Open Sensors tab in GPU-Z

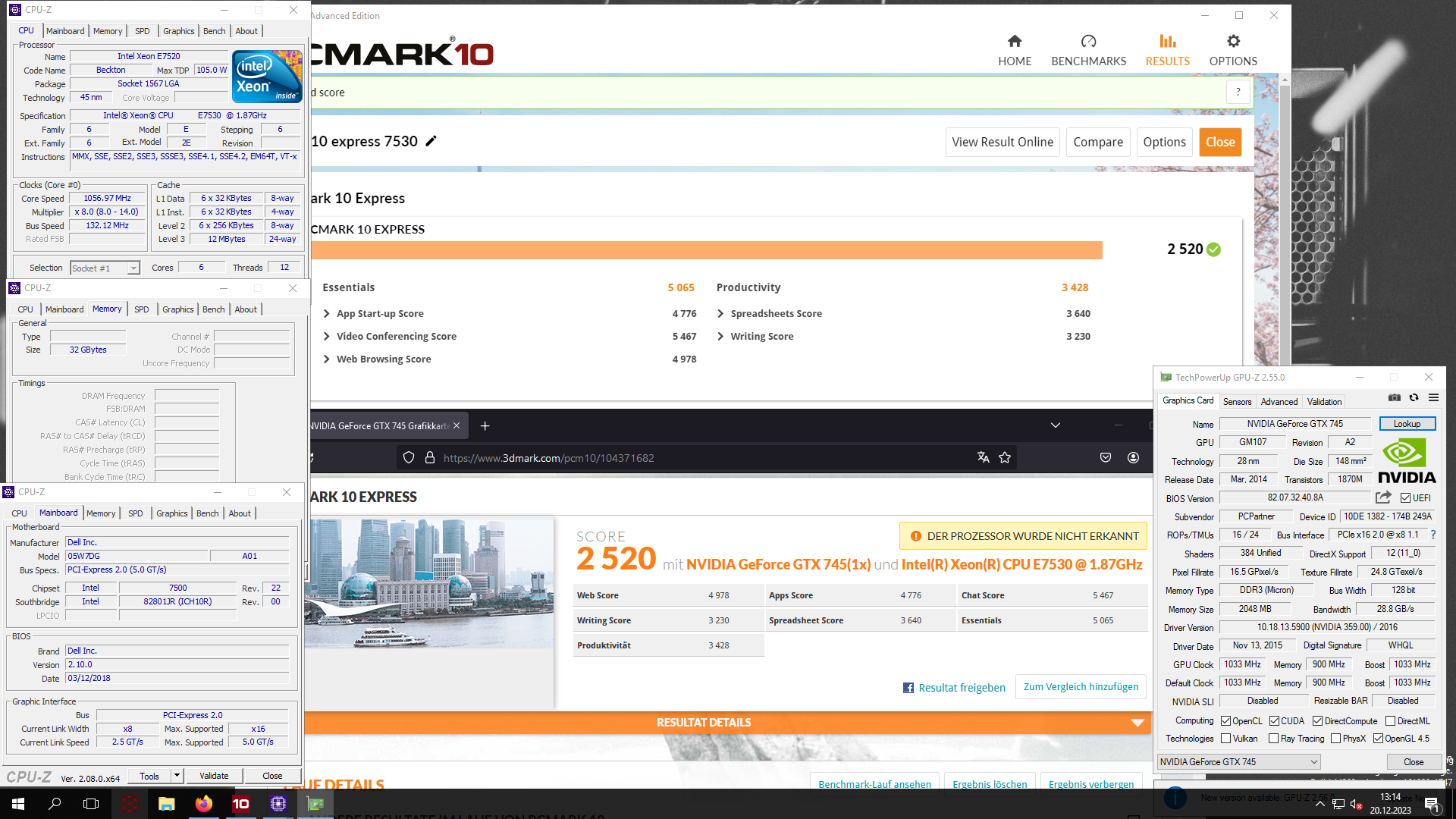[1237, 401]
